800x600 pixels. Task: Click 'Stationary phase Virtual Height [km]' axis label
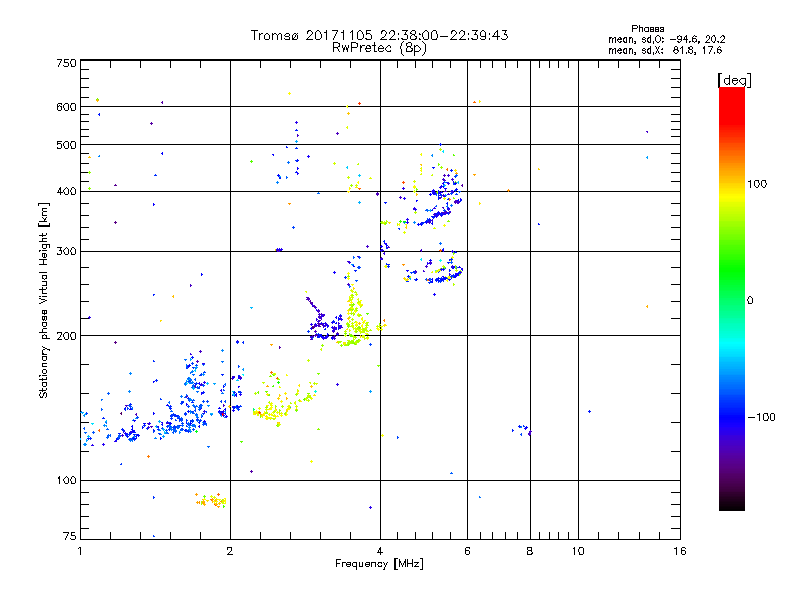click(44, 301)
